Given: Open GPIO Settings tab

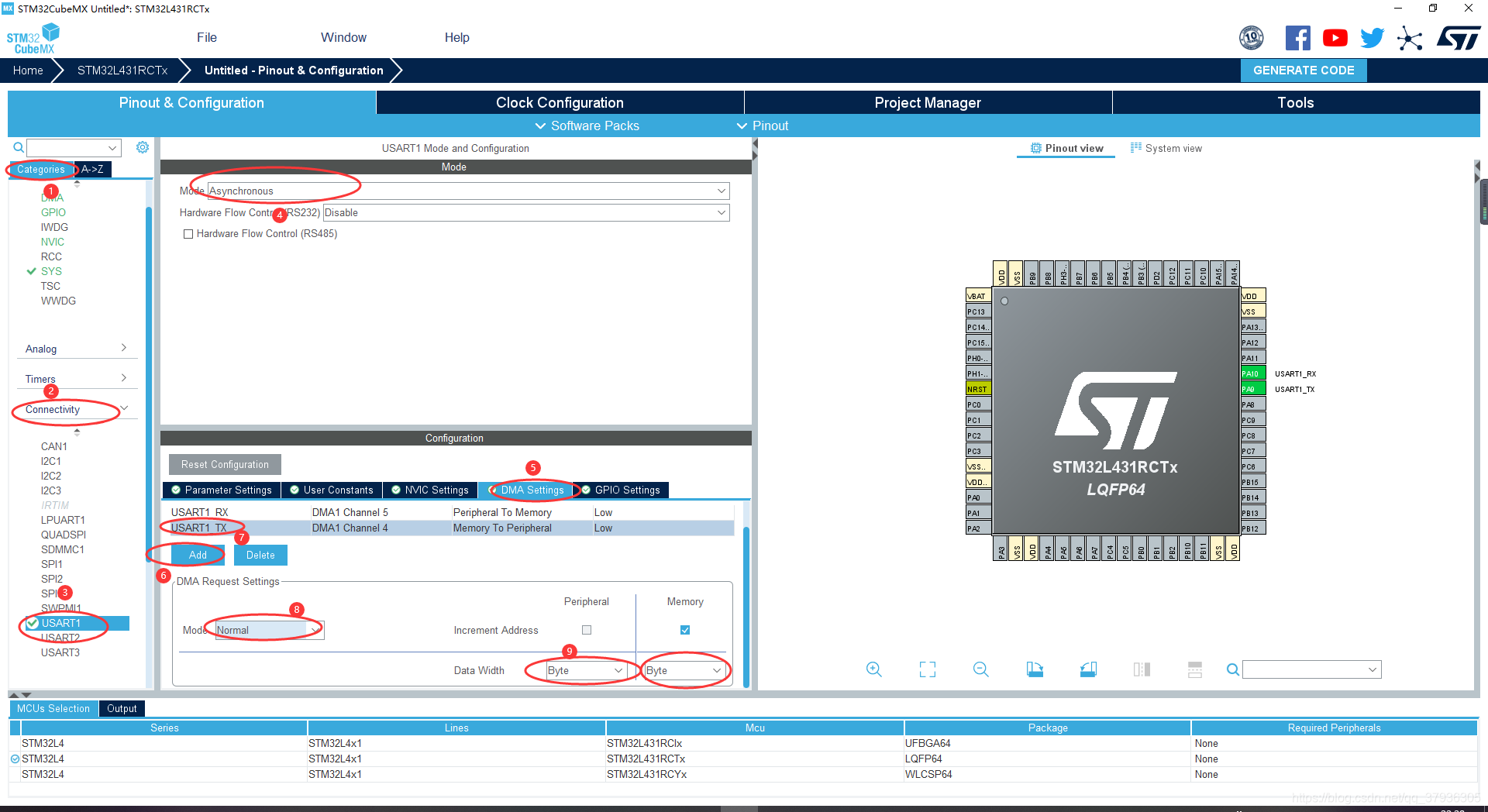Looking at the screenshot, I should [621, 490].
